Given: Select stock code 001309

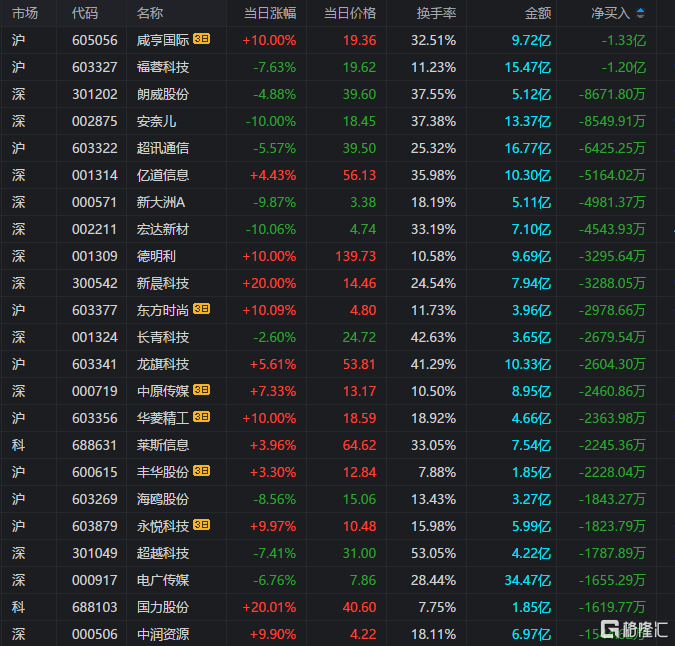Looking at the screenshot, I should pyautogui.click(x=95, y=256).
